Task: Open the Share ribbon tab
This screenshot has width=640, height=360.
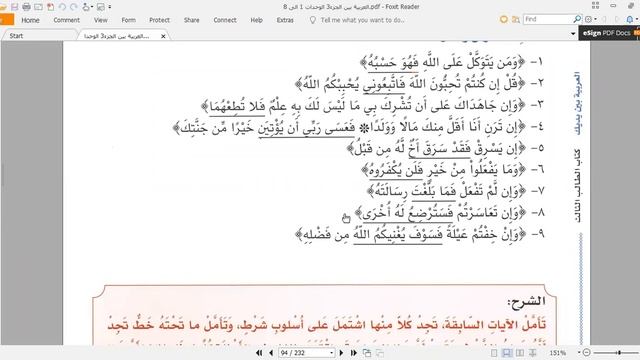Action: coord(191,20)
